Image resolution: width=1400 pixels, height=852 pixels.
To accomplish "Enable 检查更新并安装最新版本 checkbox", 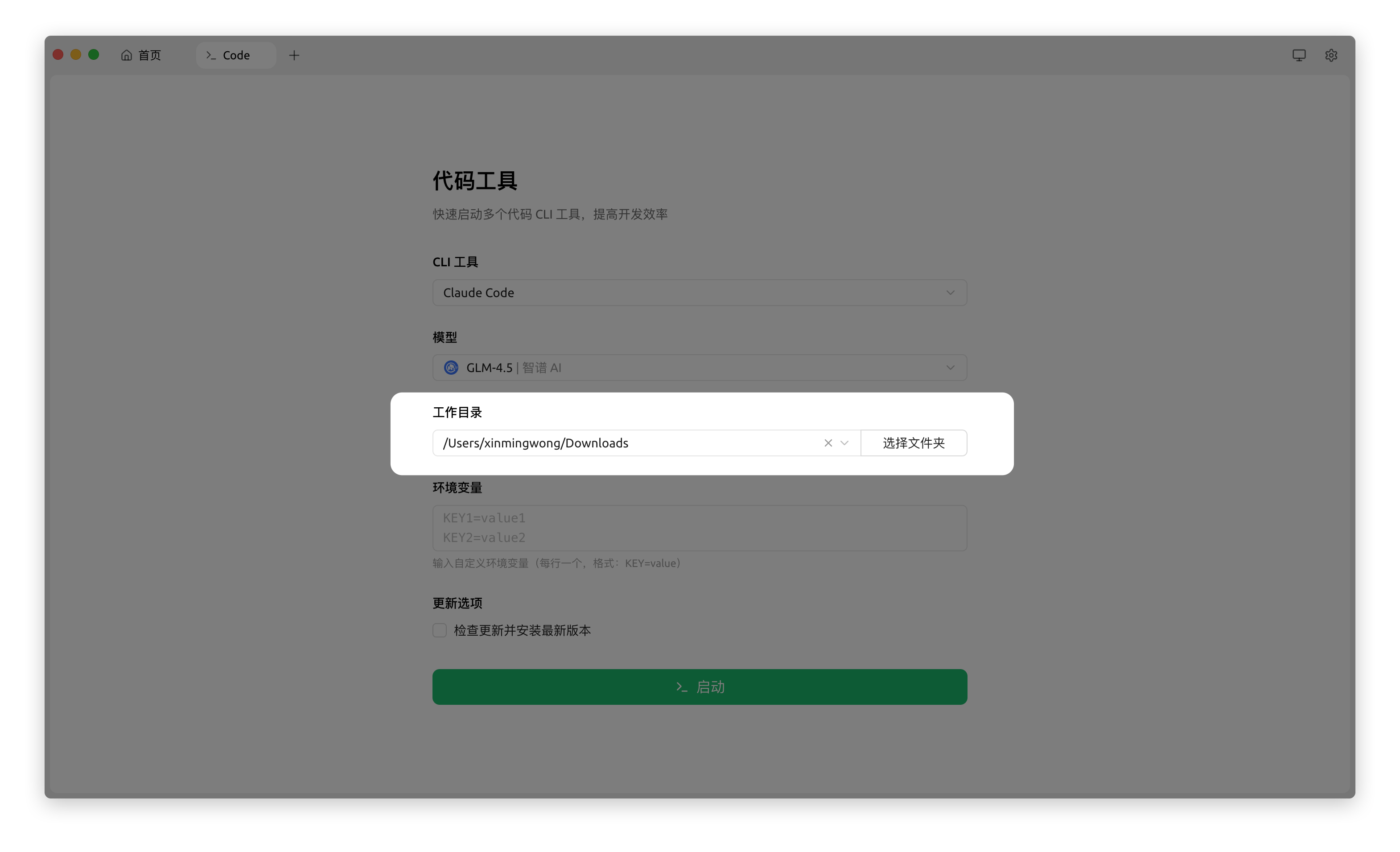I will (x=439, y=630).
